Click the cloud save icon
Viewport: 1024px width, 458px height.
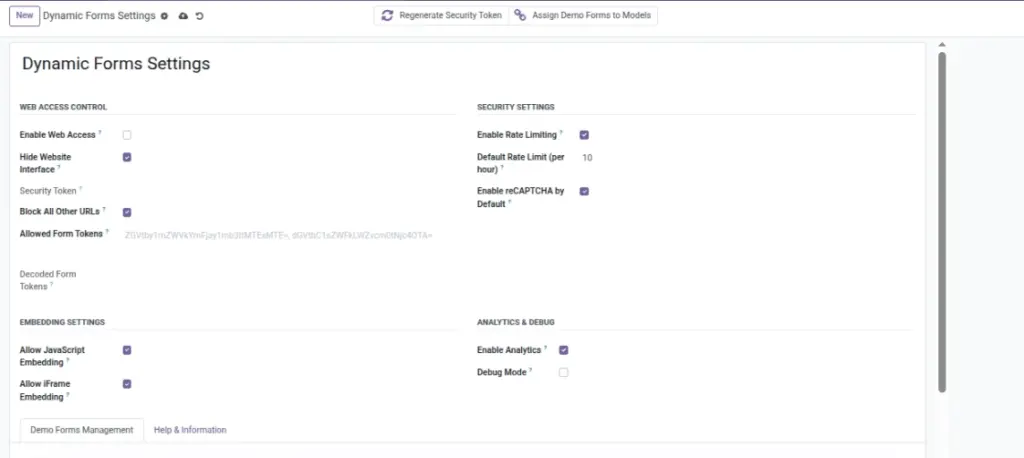183,16
